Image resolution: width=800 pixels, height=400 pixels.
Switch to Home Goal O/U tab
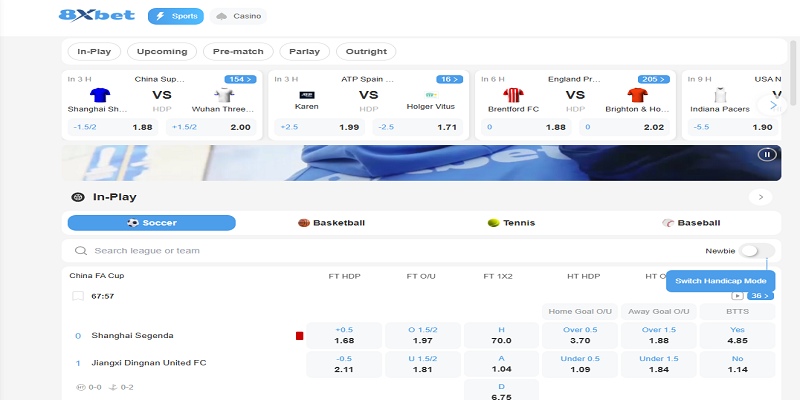pos(580,311)
